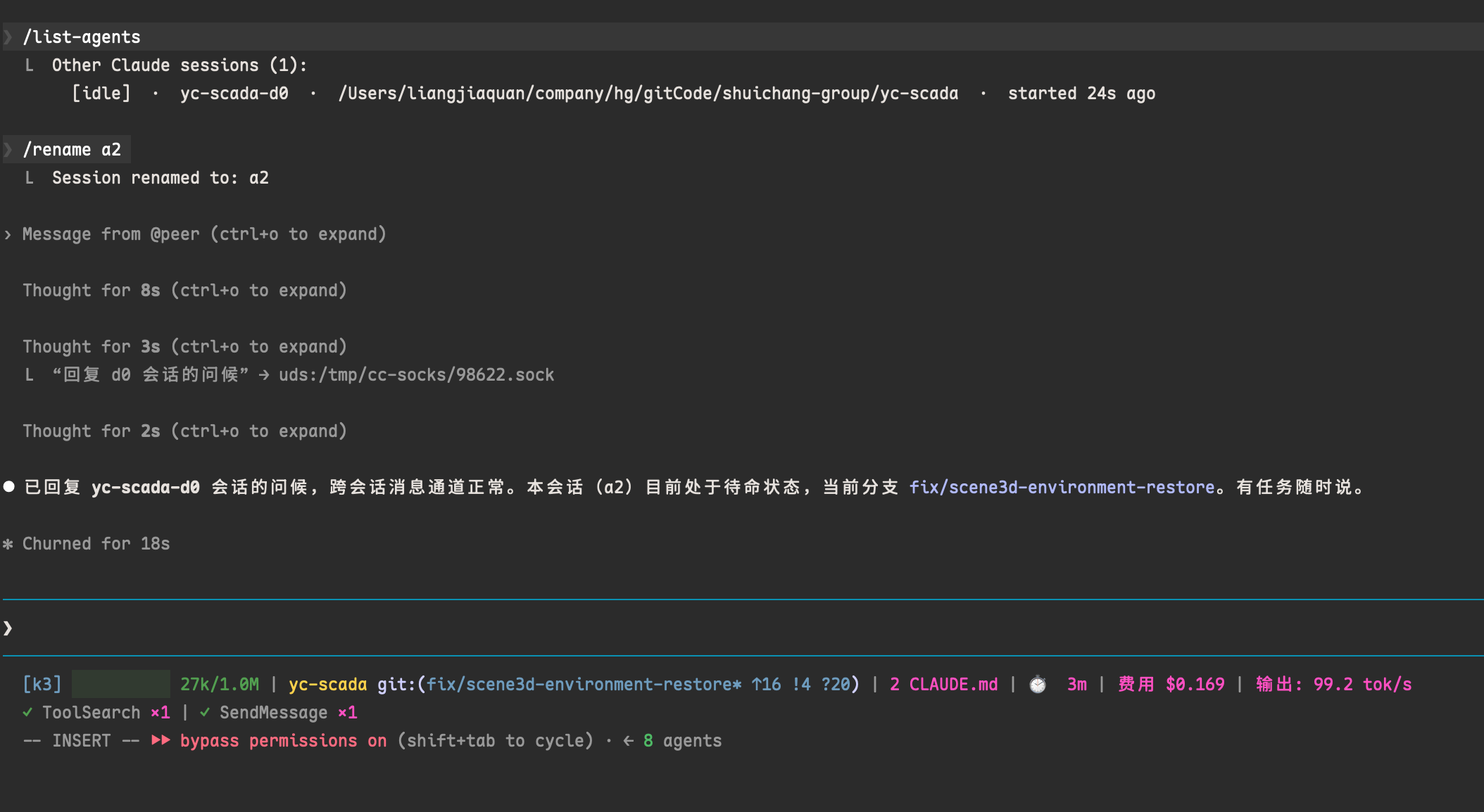This screenshot has width=1484, height=812.
Task: Open the '8 agents' indicator
Action: pyautogui.click(x=683, y=740)
